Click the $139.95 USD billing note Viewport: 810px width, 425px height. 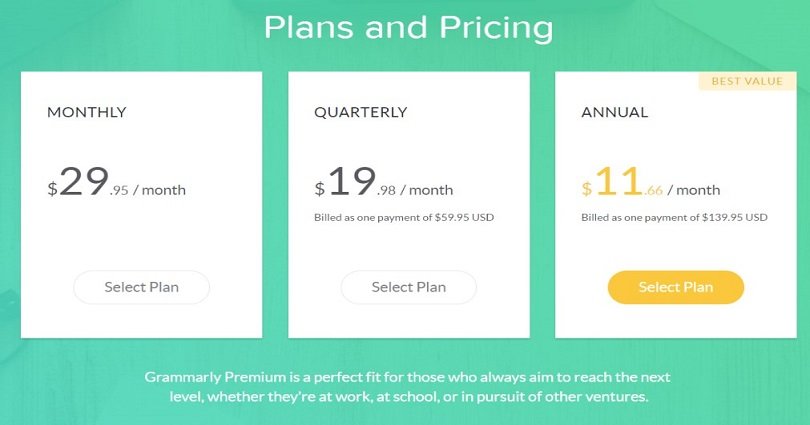(674, 217)
